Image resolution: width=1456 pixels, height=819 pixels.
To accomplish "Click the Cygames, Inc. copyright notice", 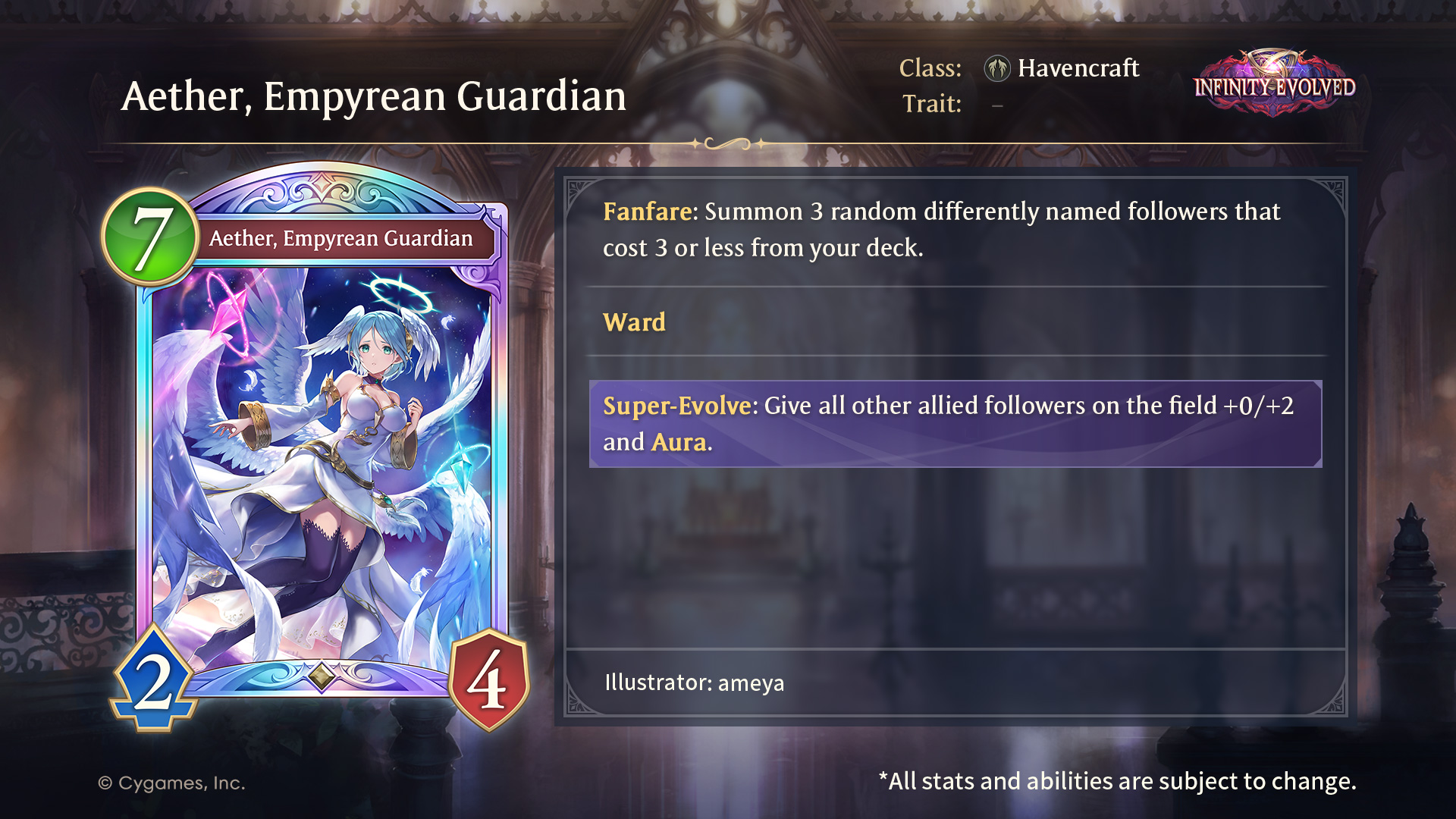I will (x=171, y=783).
